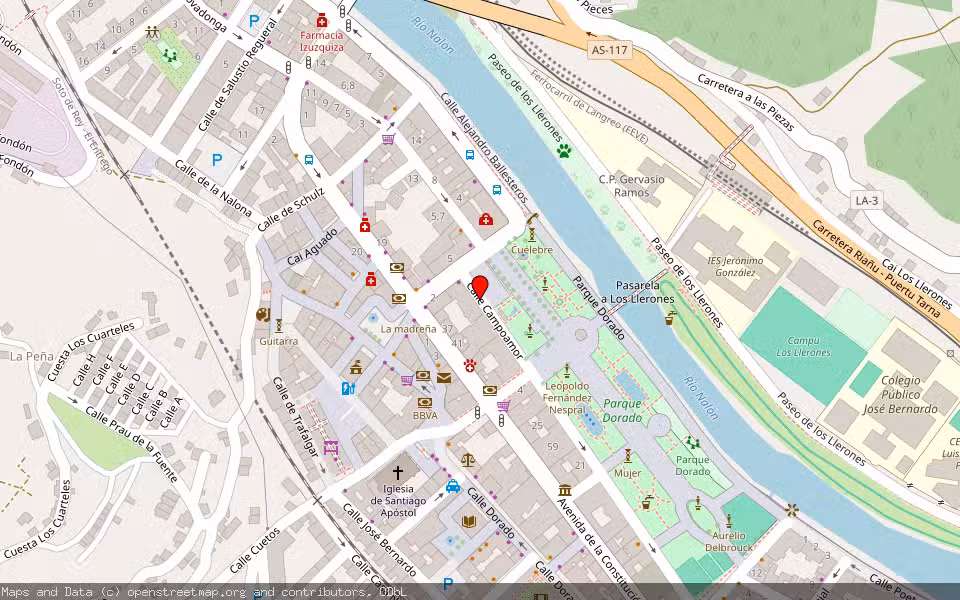The width and height of the screenshot is (960, 600).
Task: Select the 'Carretera Riañu - Puertu Tarna' label
Action: (x=876, y=268)
